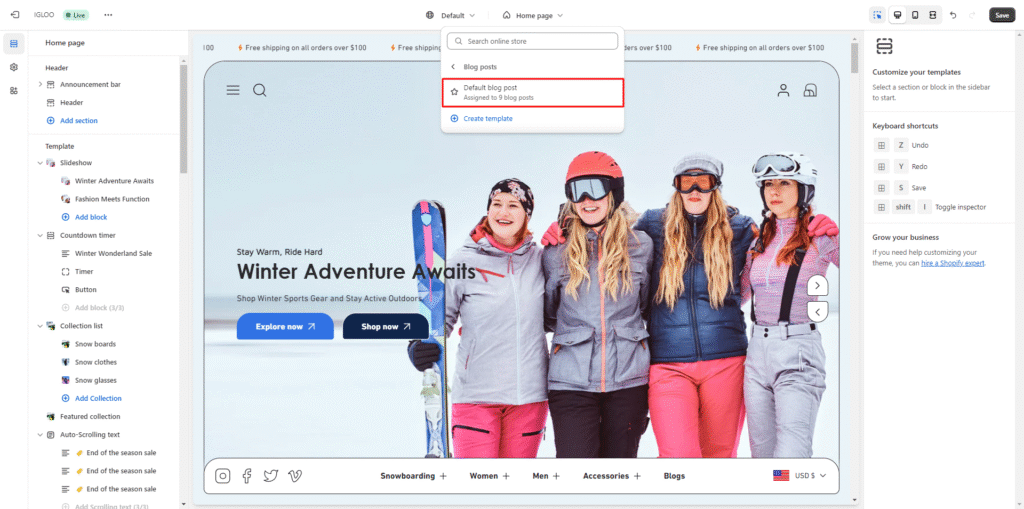Screen dimensions: 1024x509
Task: Open the three-dot more actions menu
Action: tap(108, 15)
